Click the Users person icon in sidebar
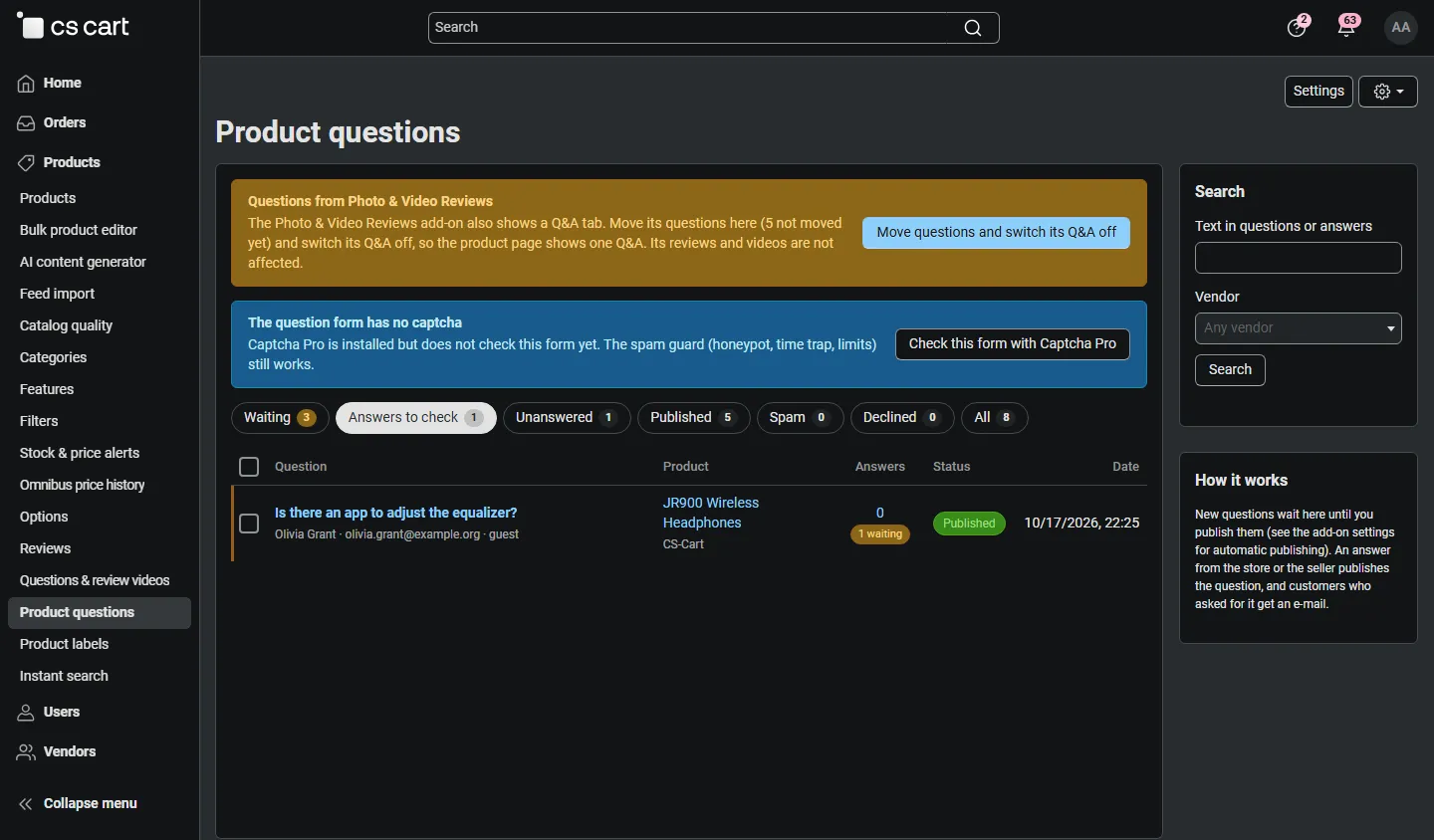The image size is (1434, 840). tap(26, 713)
